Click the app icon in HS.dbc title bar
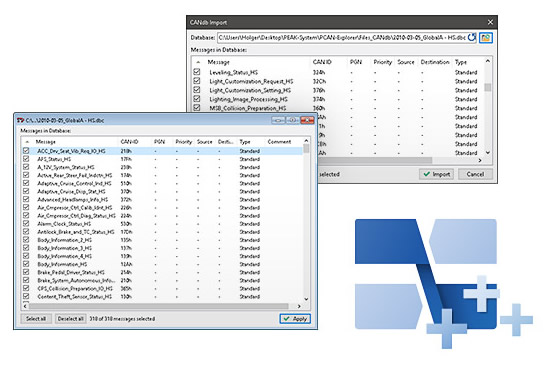Screen dimensions: 548x367 tap(21, 121)
